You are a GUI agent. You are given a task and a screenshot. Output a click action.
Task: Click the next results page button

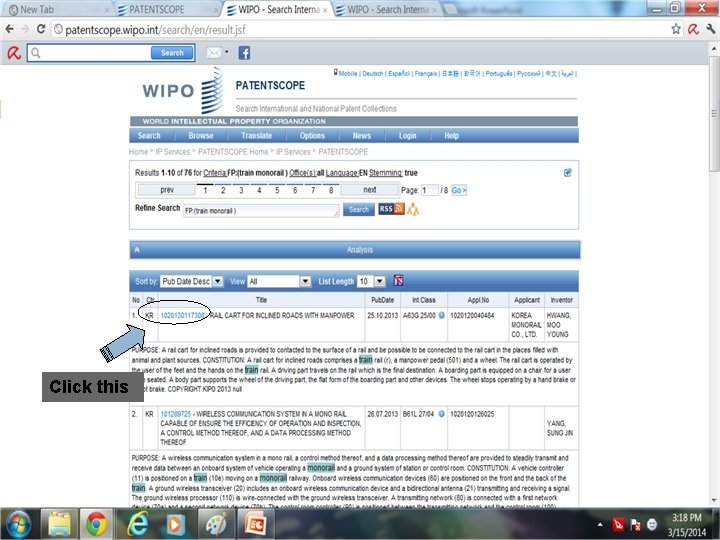(370, 190)
